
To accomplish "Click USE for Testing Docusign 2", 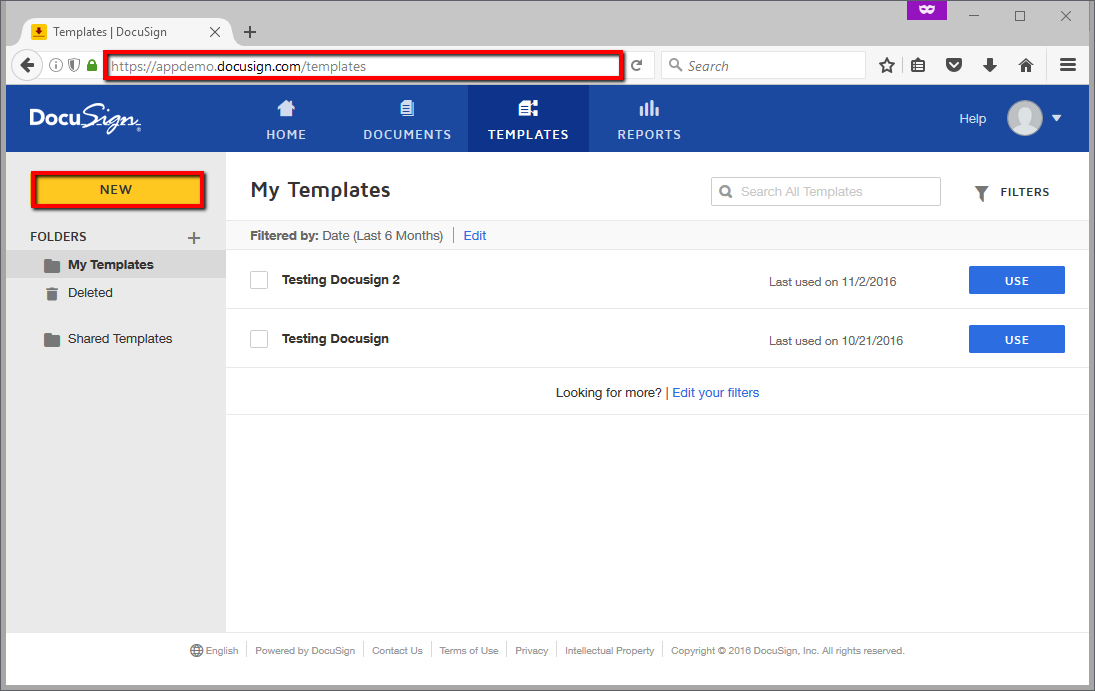I will pos(1016,281).
